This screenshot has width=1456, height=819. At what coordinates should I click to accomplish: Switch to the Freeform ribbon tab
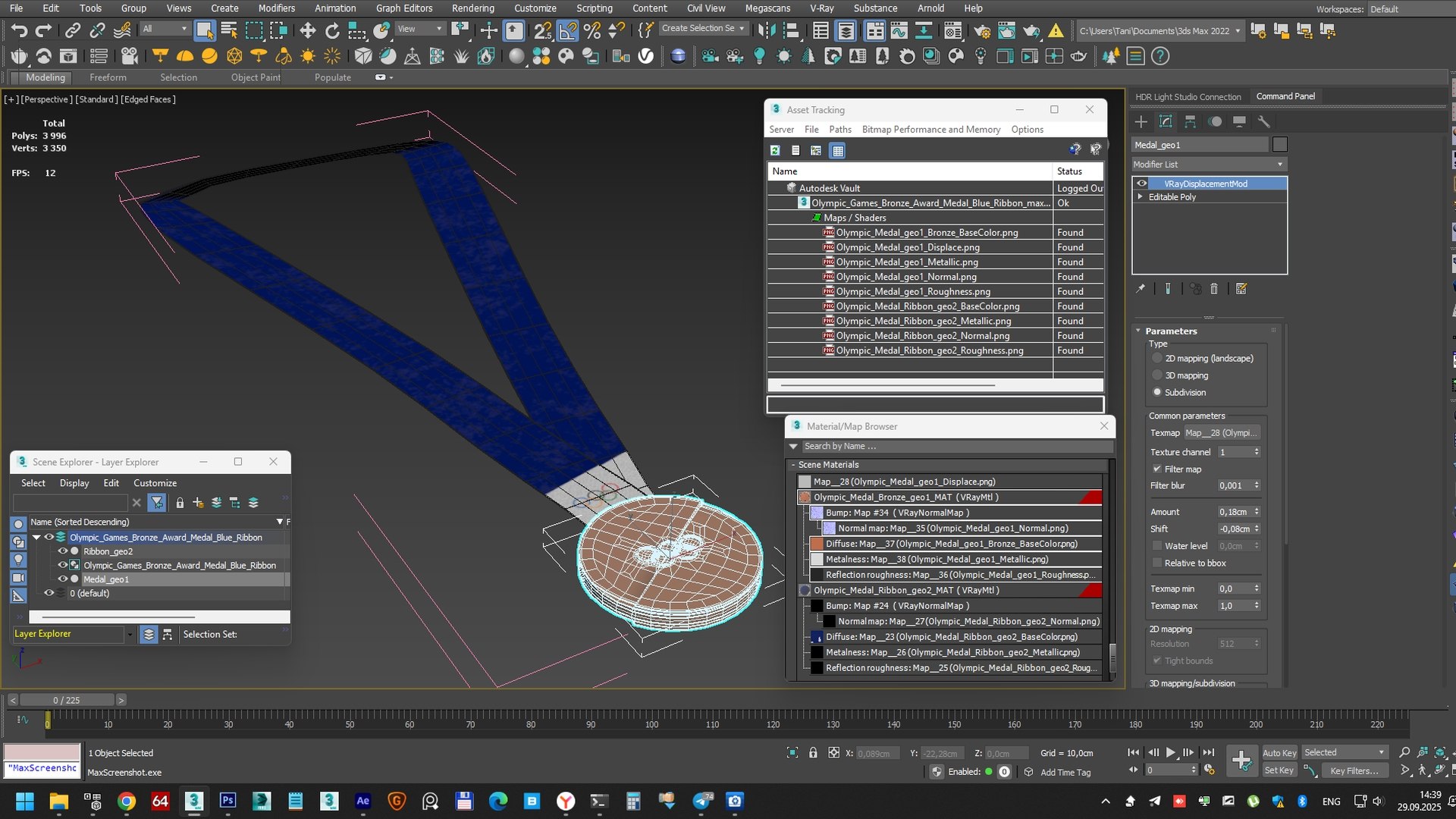108,77
